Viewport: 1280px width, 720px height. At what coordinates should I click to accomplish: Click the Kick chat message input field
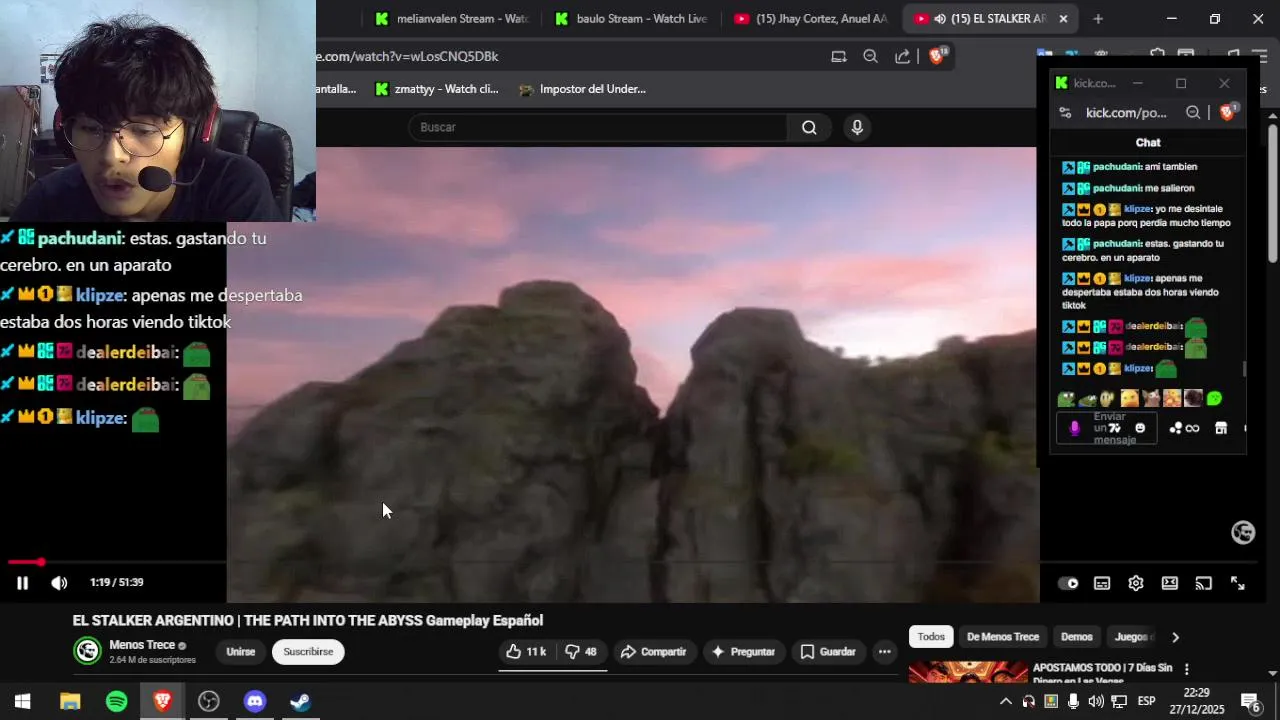tap(1108, 428)
